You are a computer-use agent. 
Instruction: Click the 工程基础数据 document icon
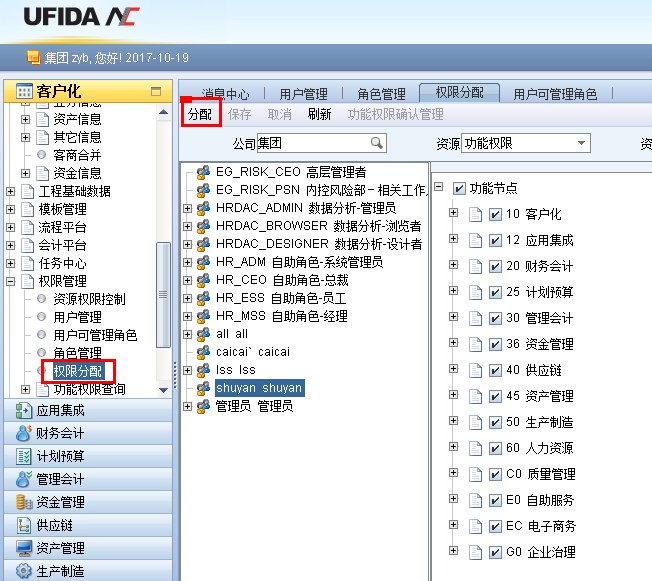coord(27,191)
